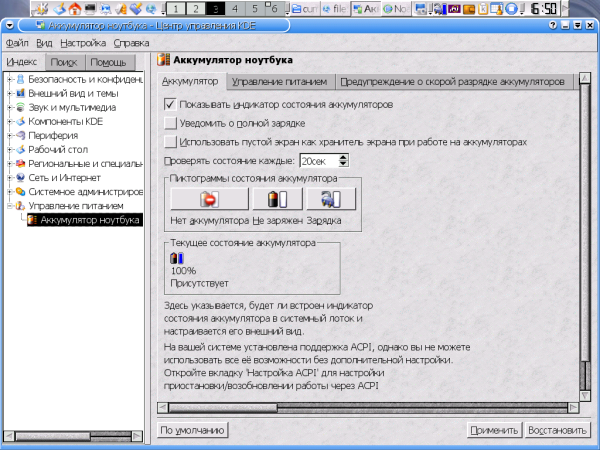Click the Зарядка plug icon button

pos(331,199)
